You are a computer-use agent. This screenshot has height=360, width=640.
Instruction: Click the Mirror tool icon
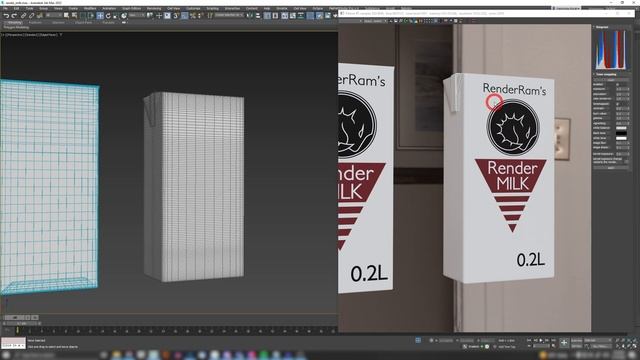[x=249, y=16]
